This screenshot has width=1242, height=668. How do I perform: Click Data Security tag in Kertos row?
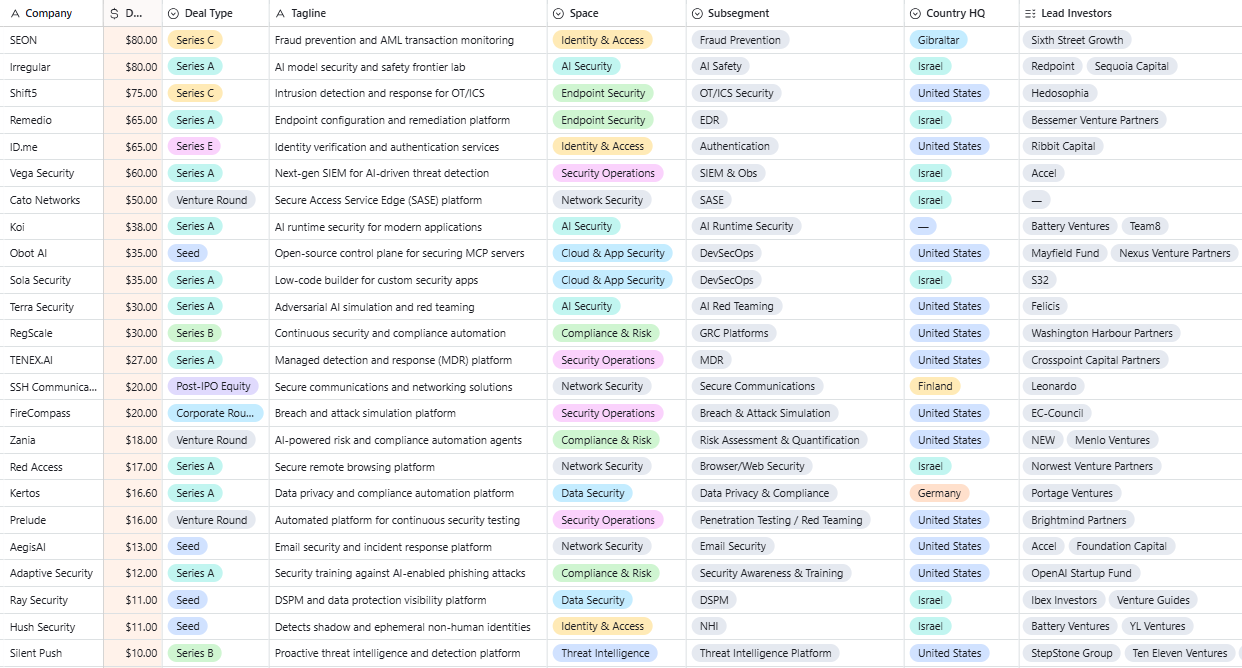coord(592,493)
